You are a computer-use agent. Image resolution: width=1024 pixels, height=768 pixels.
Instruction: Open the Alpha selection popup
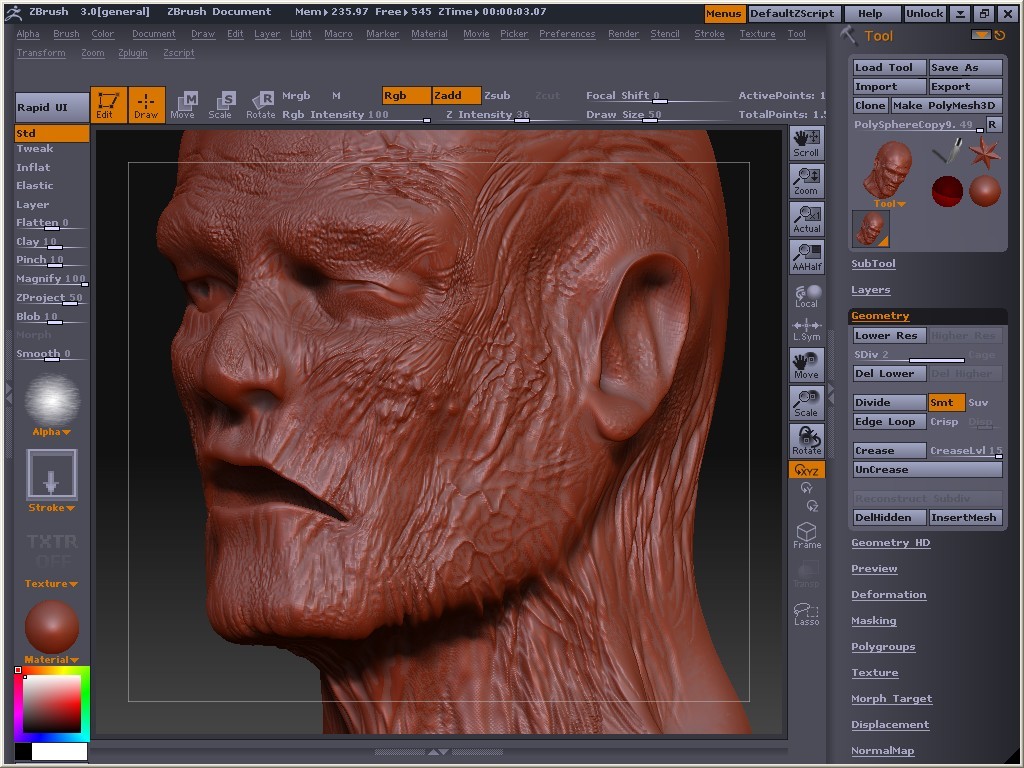point(52,405)
